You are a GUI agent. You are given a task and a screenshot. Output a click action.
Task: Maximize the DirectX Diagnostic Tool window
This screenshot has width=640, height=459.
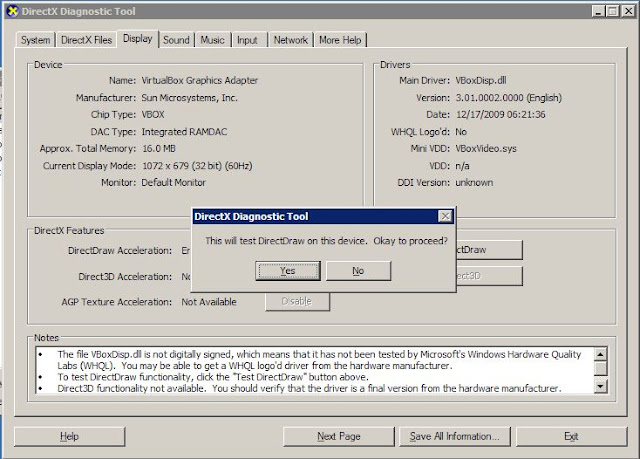612,11
